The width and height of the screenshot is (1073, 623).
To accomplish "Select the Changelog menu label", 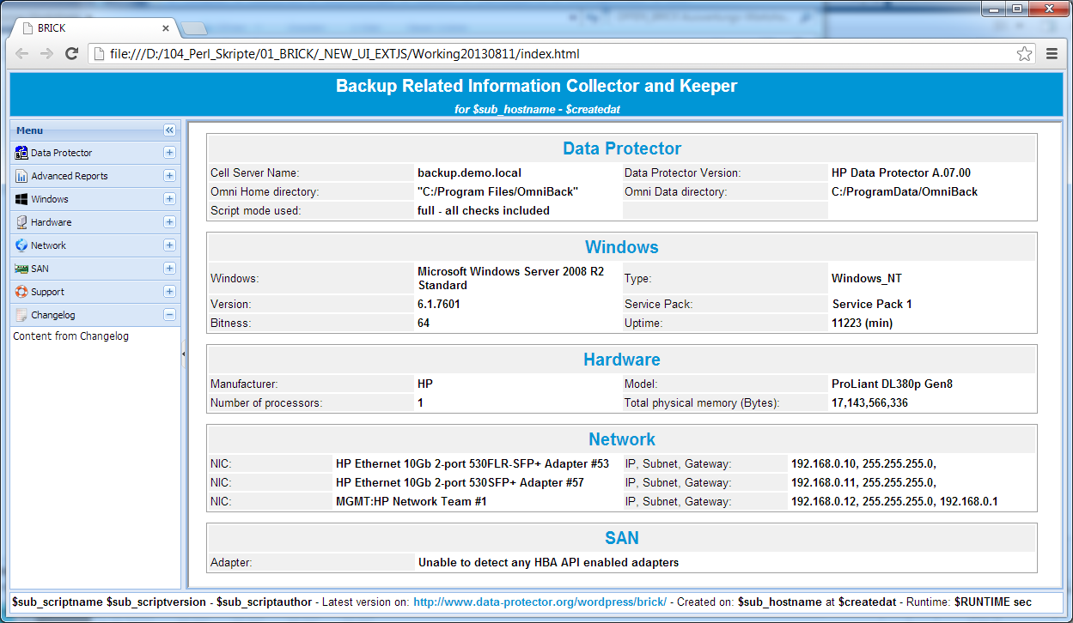I will (x=53, y=315).
